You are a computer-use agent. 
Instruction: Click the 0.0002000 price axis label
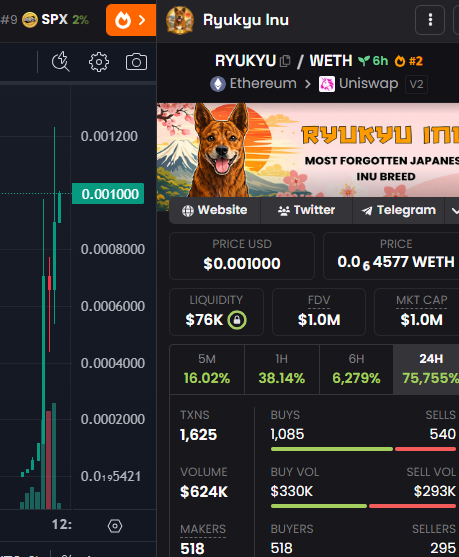(113, 420)
